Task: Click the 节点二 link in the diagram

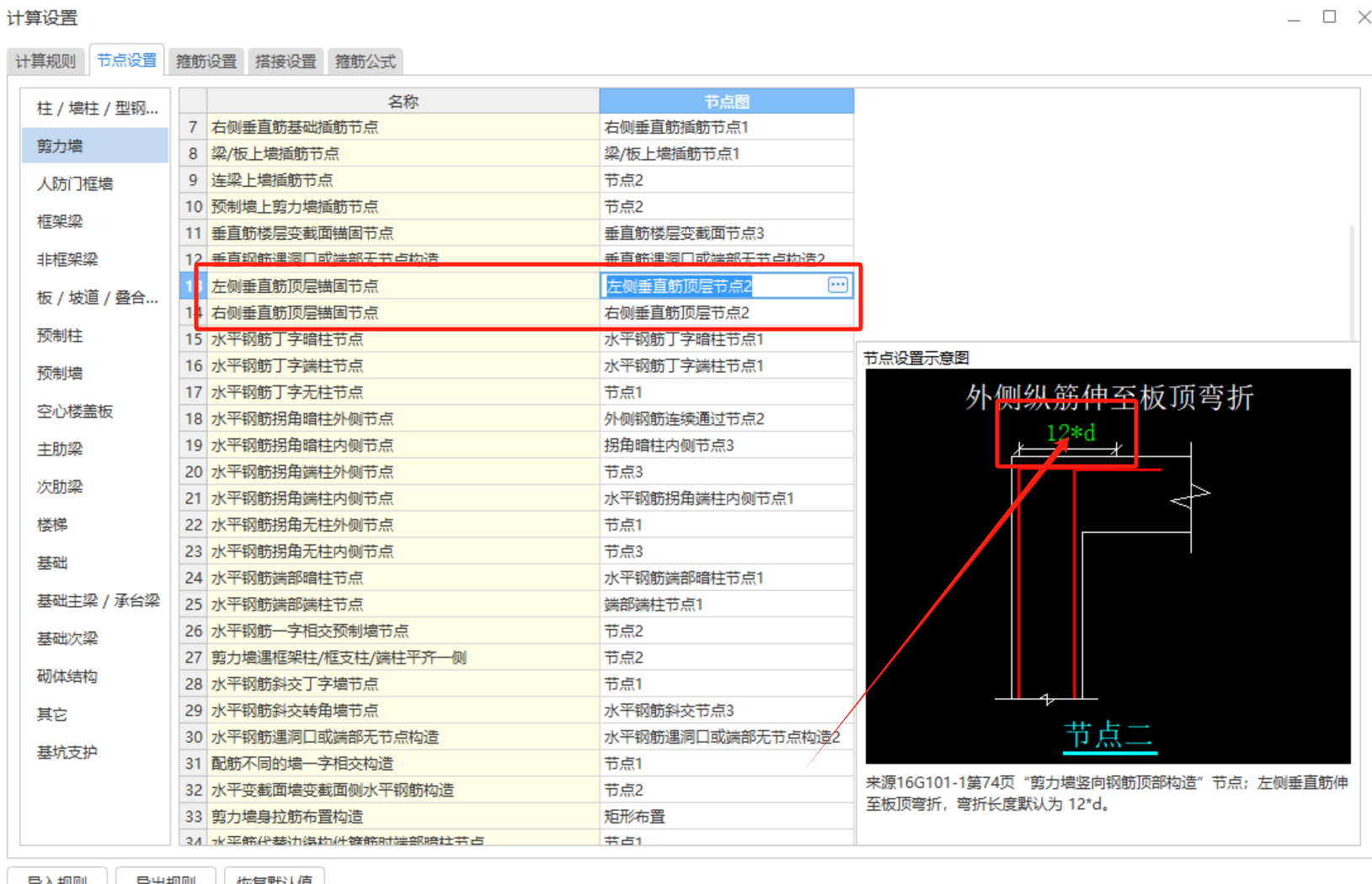Action: click(x=1108, y=734)
